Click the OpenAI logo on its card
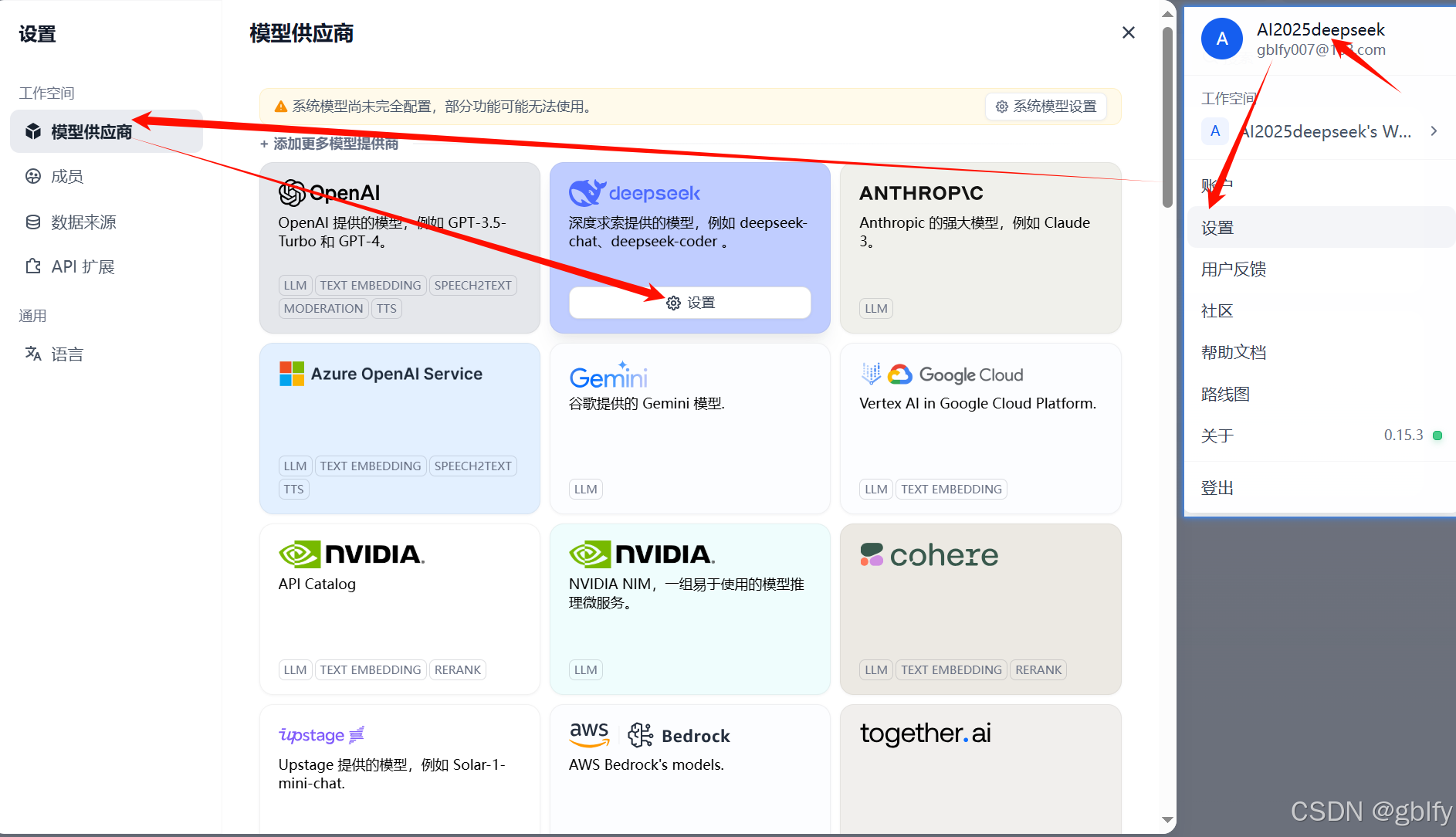 [x=330, y=192]
